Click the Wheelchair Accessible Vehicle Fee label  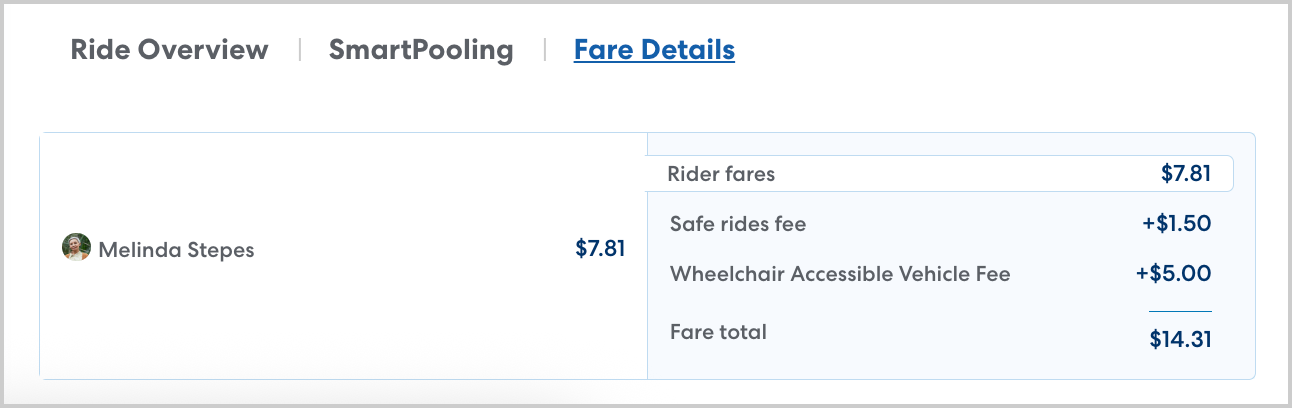(x=840, y=274)
